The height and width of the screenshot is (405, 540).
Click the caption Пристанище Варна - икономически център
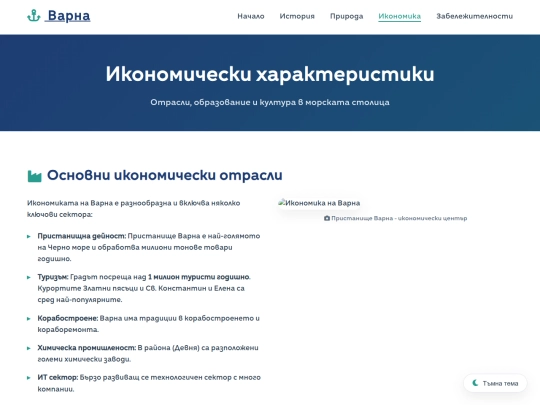click(399, 218)
